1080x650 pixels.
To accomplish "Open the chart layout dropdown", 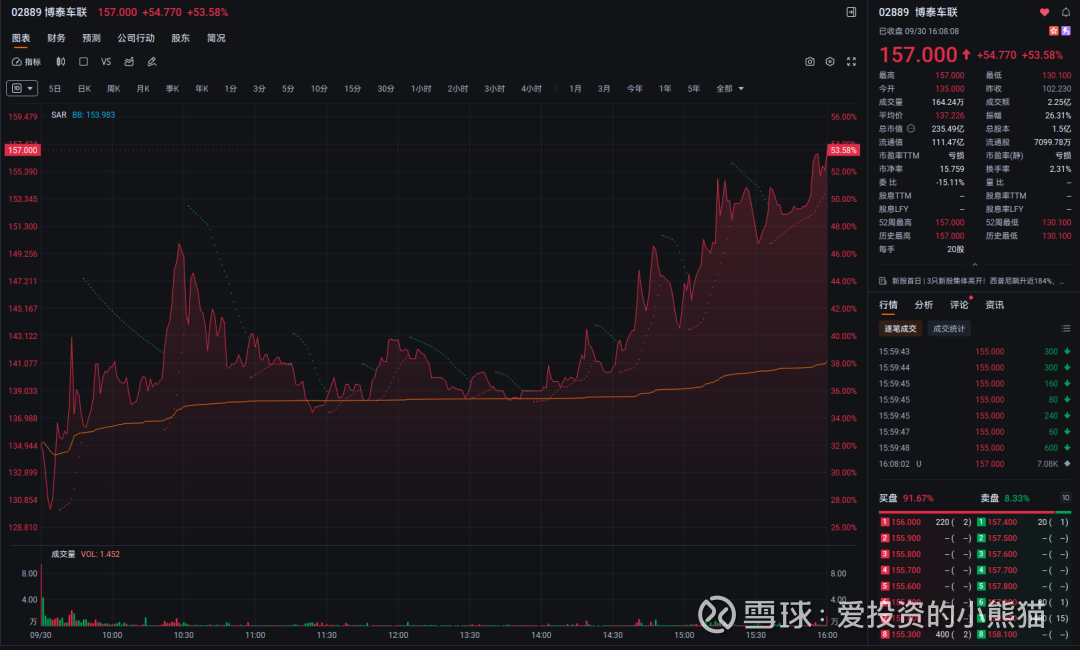I will click(22, 89).
